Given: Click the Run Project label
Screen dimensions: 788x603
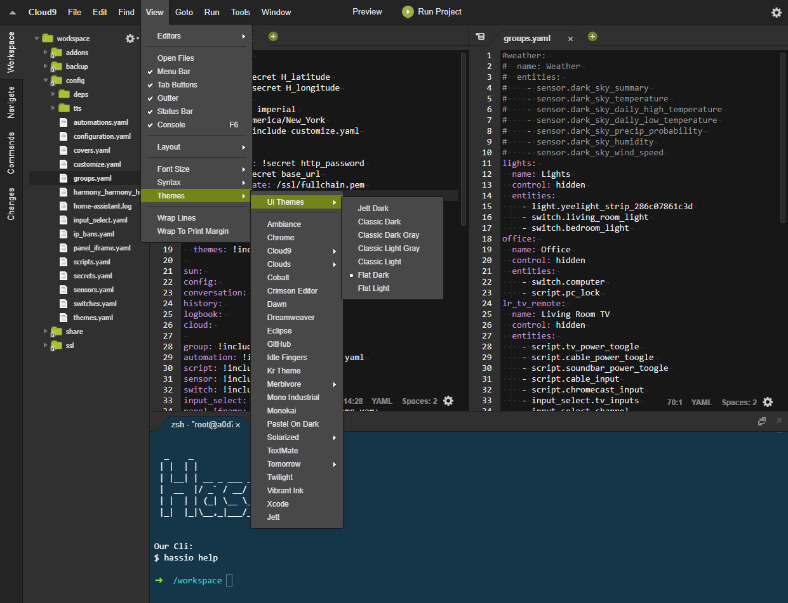Looking at the screenshot, I should (439, 12).
